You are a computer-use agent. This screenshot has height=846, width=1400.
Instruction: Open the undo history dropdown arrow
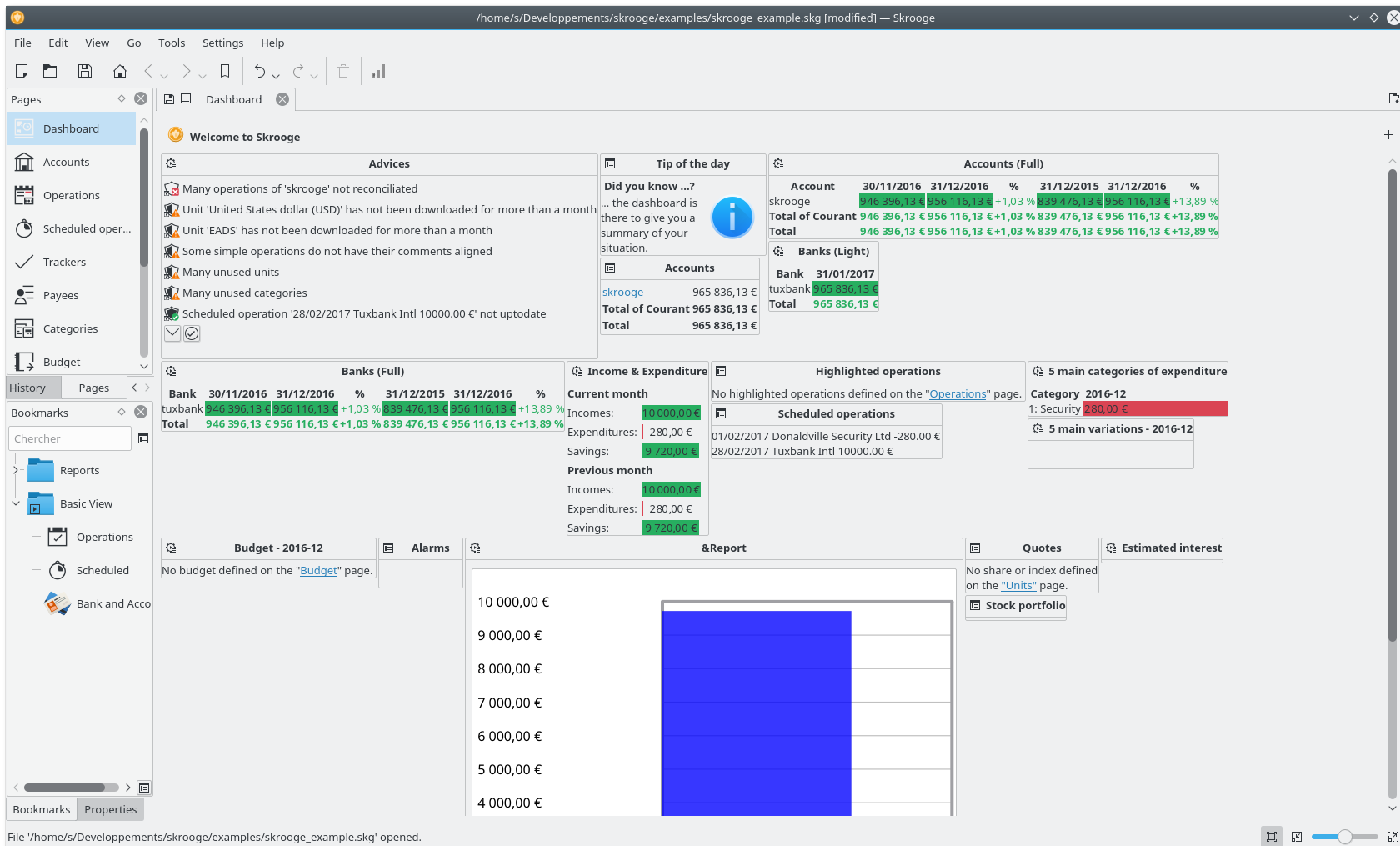[x=276, y=76]
